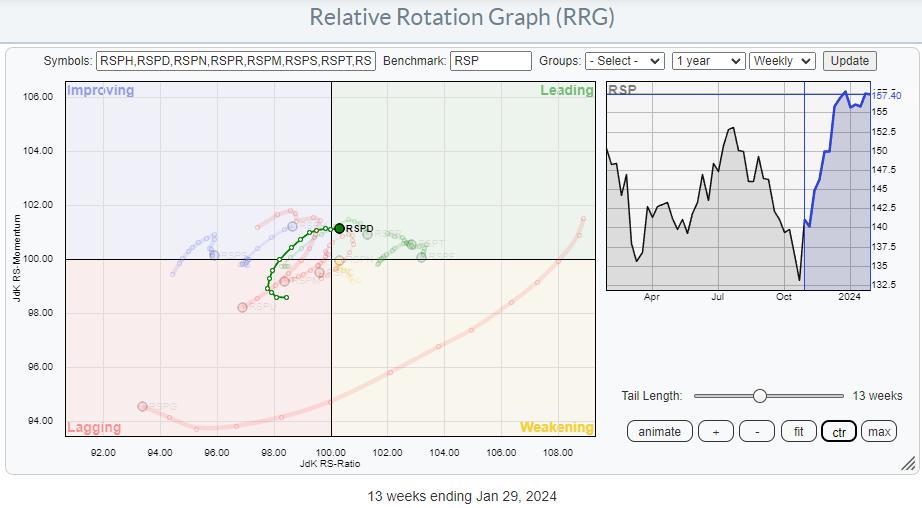Click the Update button
Image resolution: width=922 pixels, height=508 pixels.
pyautogui.click(x=849, y=61)
